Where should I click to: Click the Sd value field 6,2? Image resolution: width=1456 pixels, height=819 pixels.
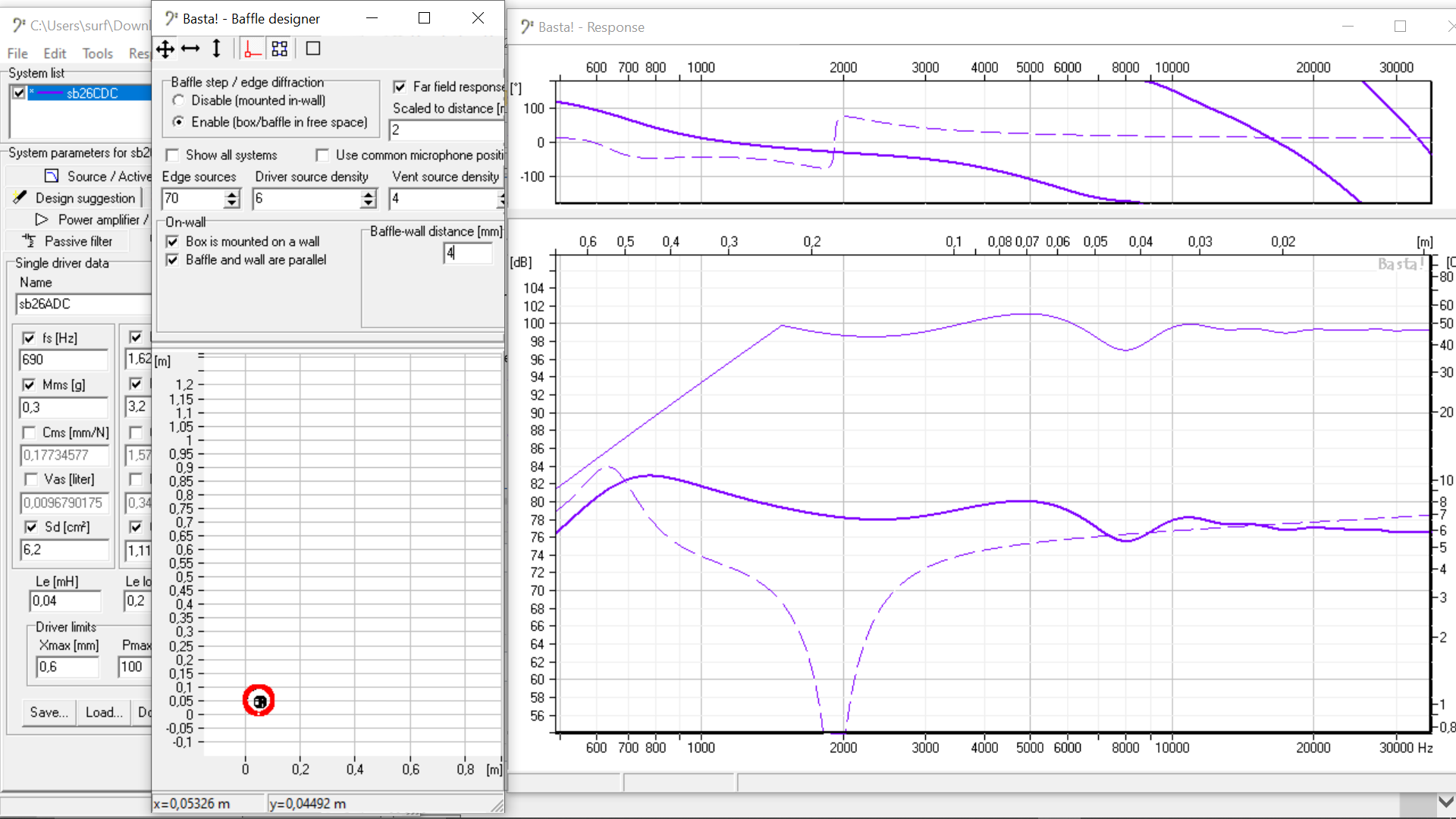(64, 550)
